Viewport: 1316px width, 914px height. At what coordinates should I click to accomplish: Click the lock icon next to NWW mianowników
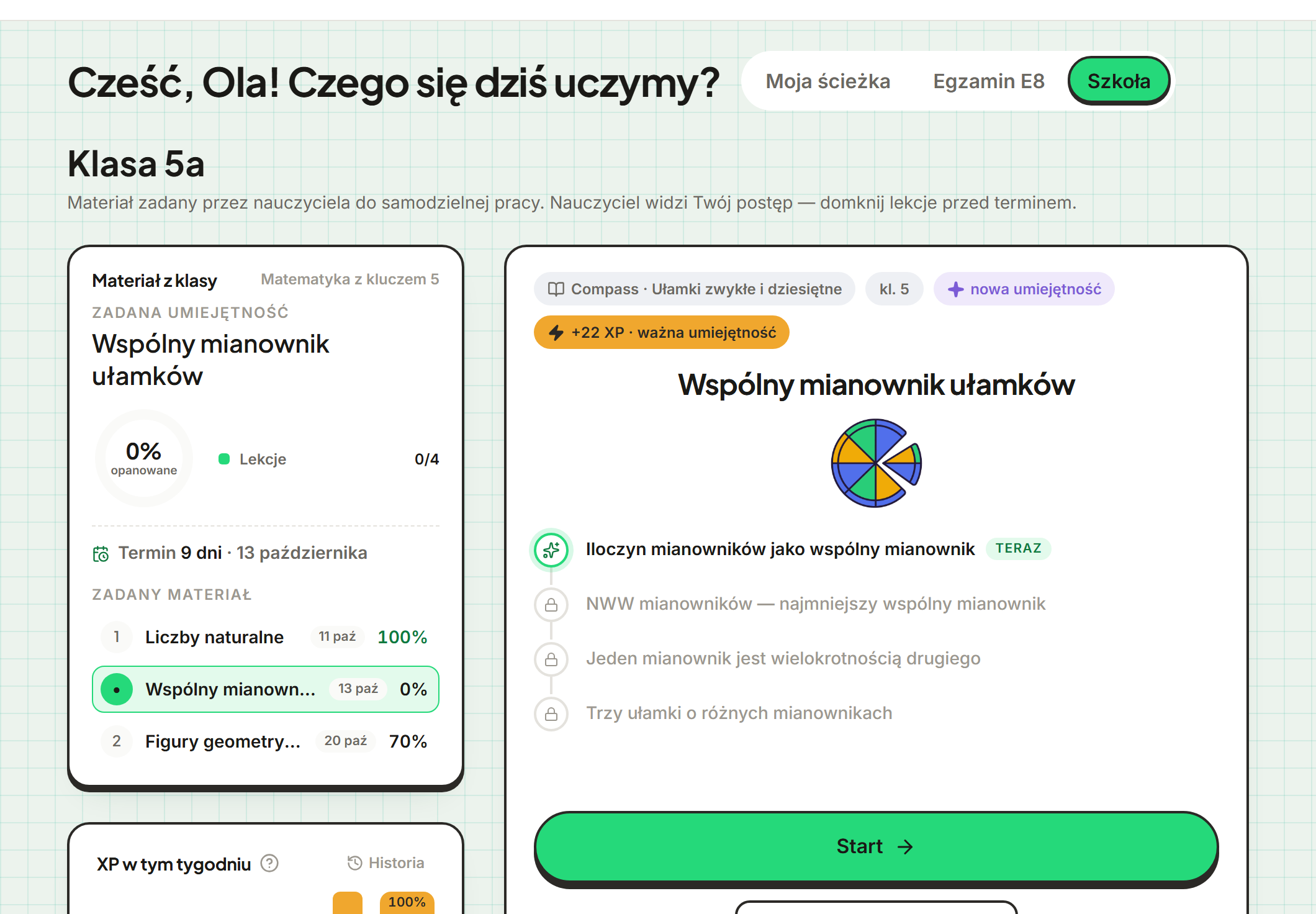(551, 604)
